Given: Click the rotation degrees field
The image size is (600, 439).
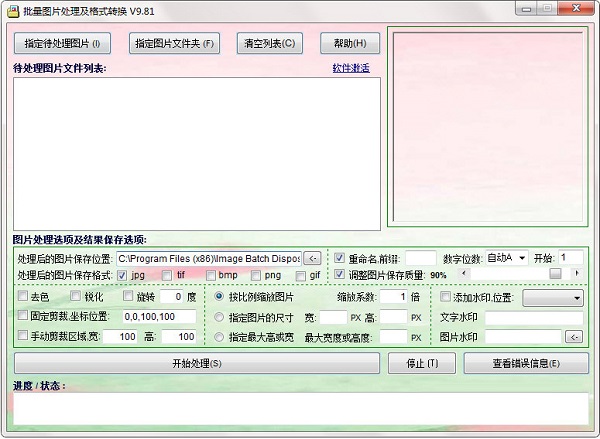Looking at the screenshot, I should [x=171, y=297].
